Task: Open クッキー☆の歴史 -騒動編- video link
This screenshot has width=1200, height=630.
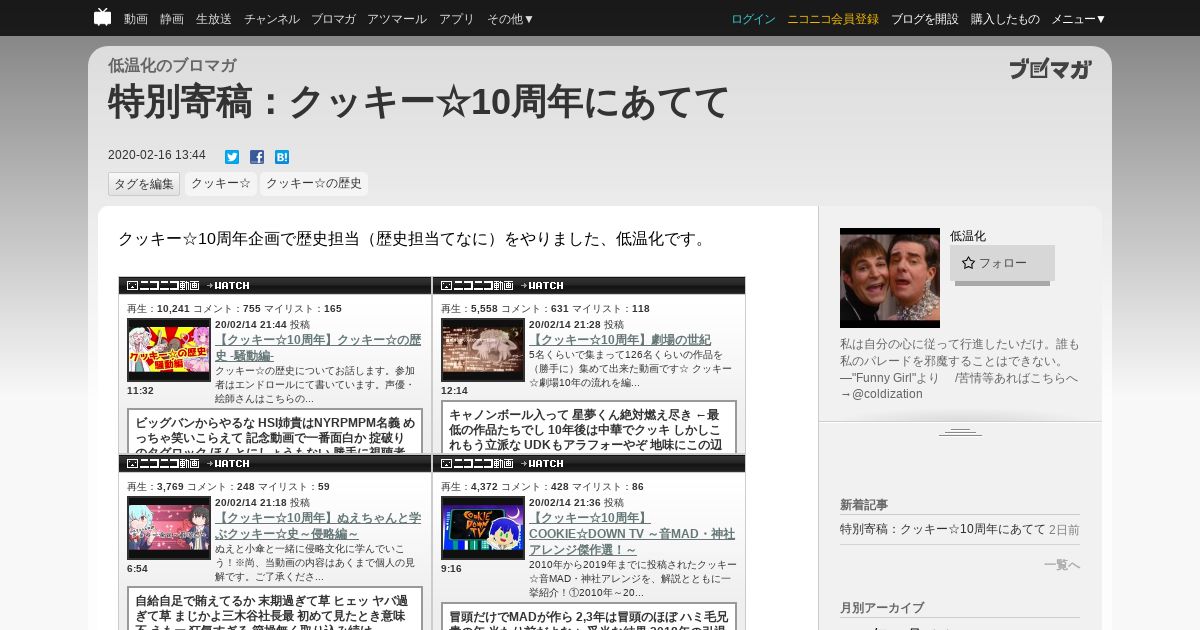Action: click(318, 347)
